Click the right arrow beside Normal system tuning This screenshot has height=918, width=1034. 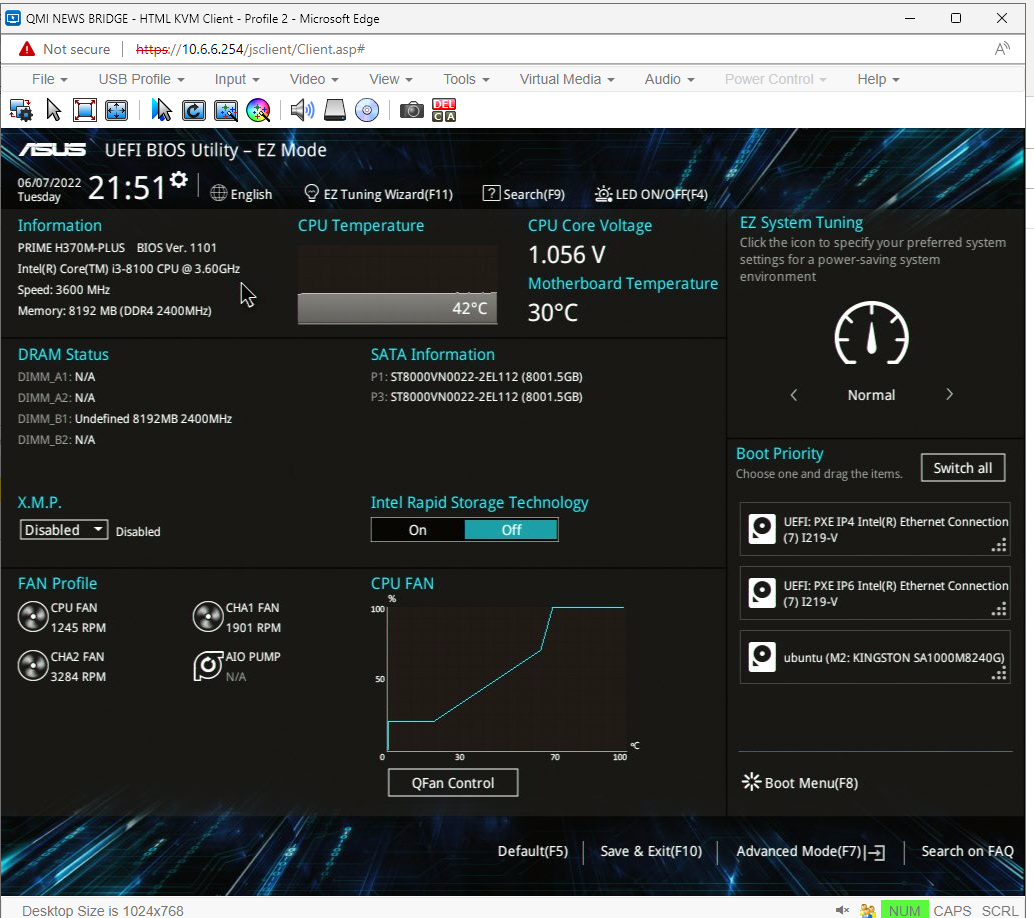click(x=948, y=394)
